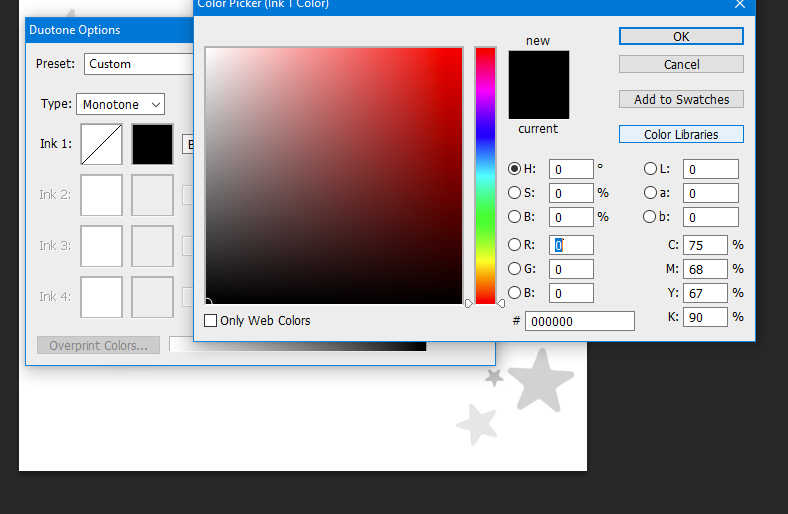Click the Overprint Colors button
This screenshot has width=788, height=514.
(98, 345)
